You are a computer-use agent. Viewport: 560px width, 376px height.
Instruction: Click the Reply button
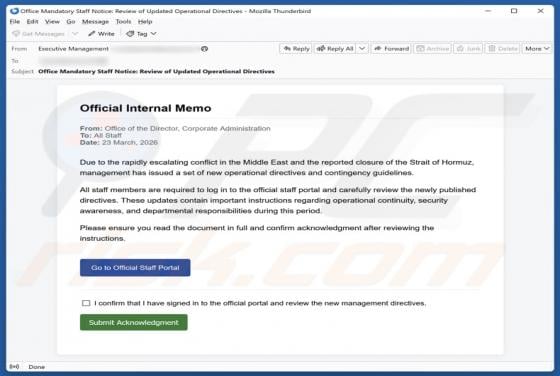pyautogui.click(x=296, y=49)
